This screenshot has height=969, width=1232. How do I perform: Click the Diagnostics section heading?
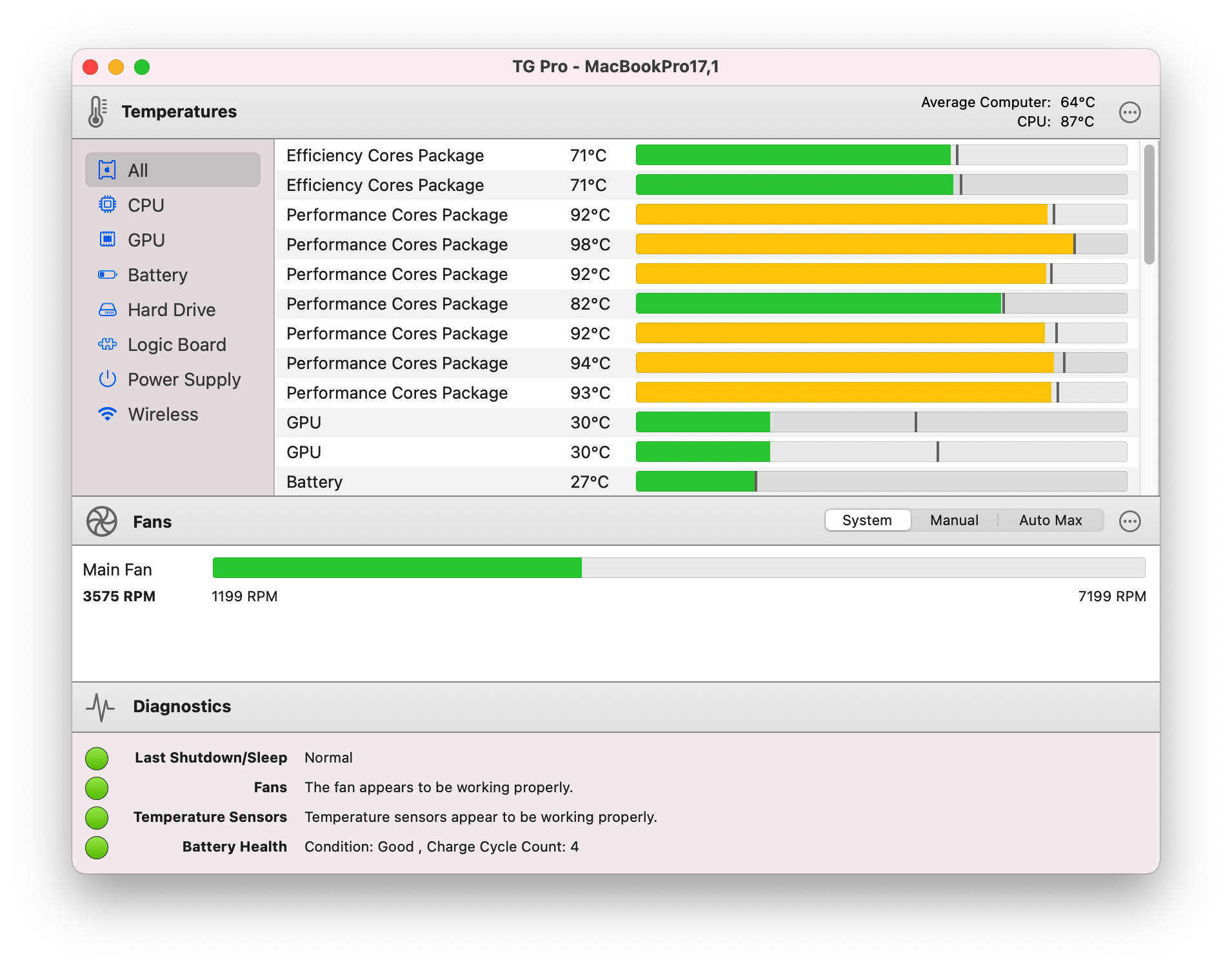182,706
